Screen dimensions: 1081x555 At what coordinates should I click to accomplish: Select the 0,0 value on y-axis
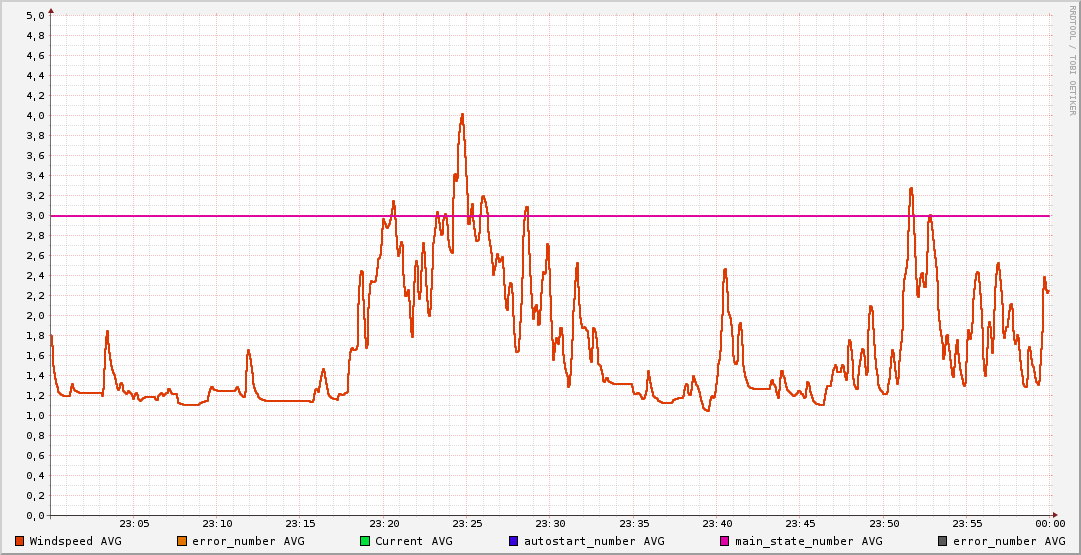(35, 516)
